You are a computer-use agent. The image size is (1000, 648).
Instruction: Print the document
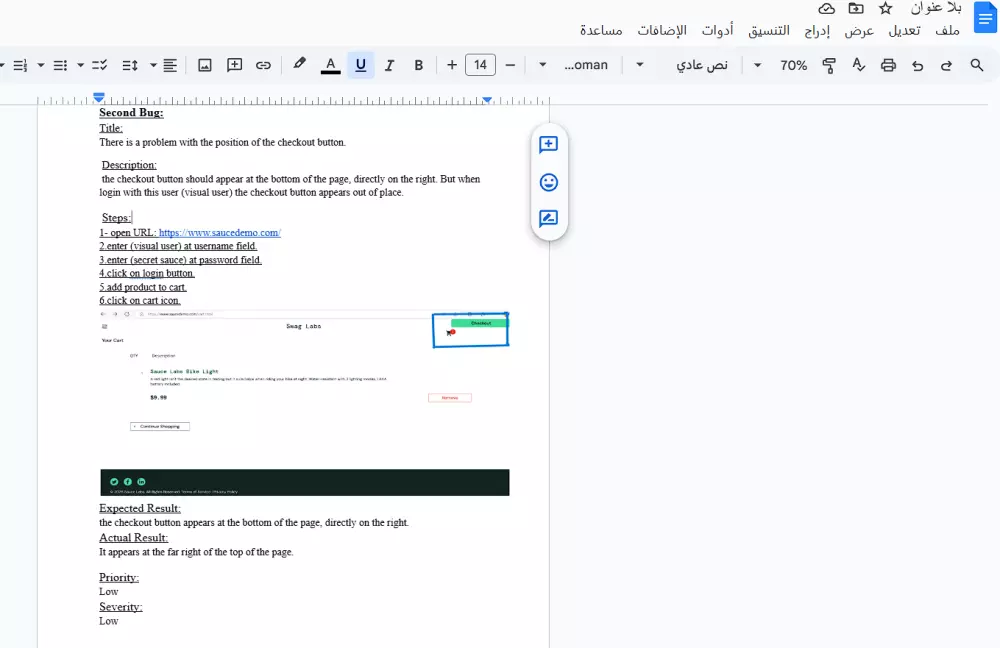(888, 65)
